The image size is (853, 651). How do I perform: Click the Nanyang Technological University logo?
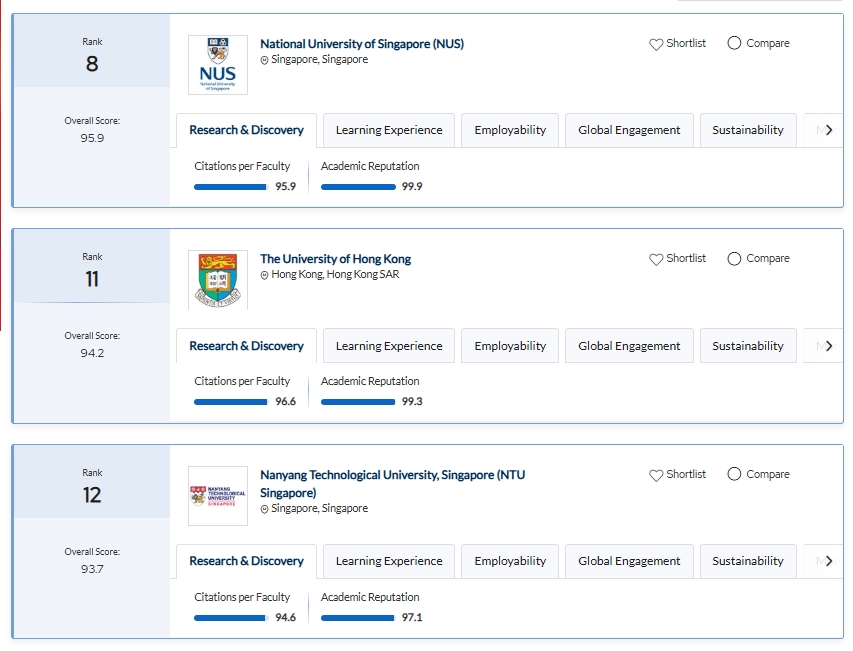point(217,496)
